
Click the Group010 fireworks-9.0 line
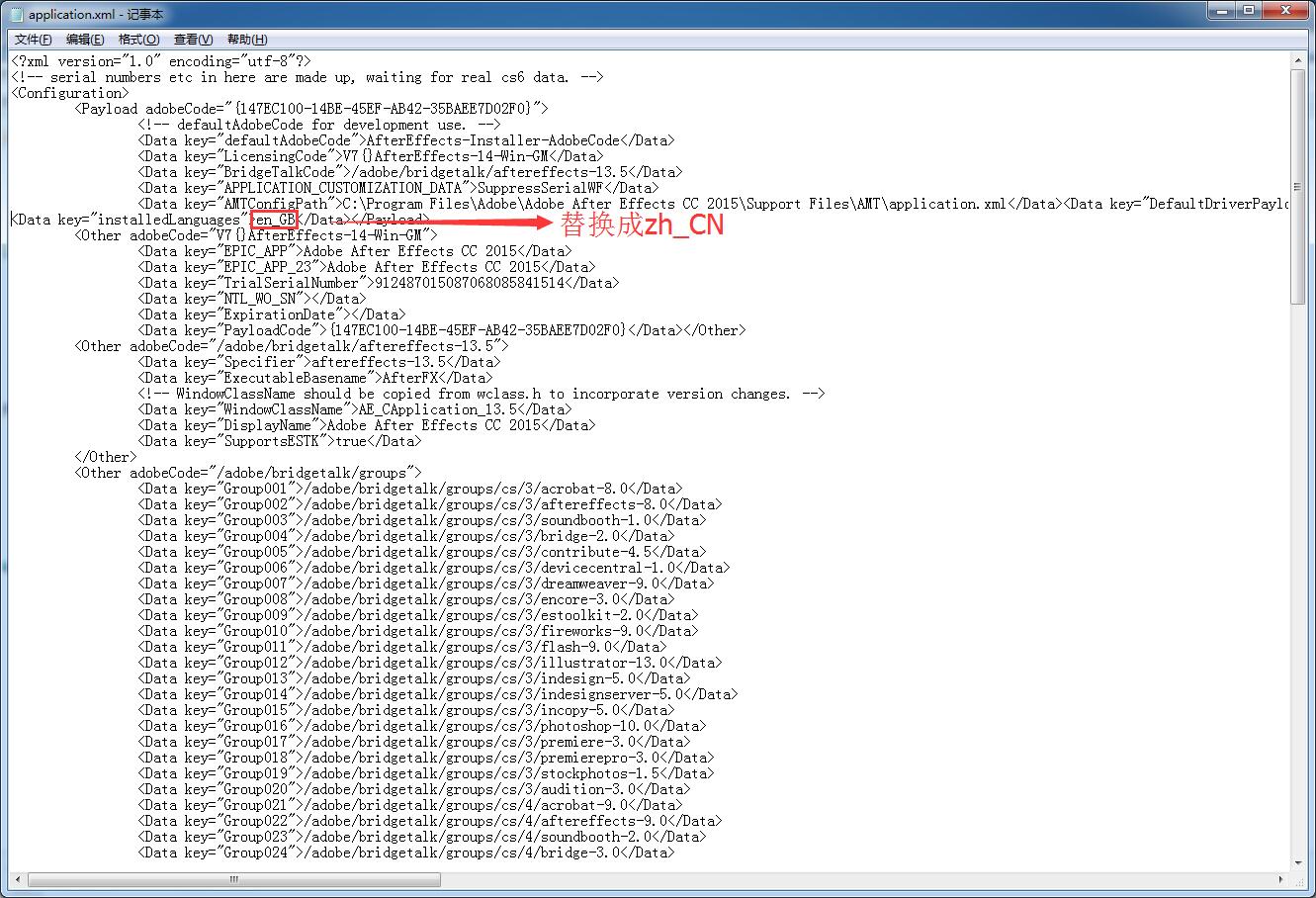[417, 631]
